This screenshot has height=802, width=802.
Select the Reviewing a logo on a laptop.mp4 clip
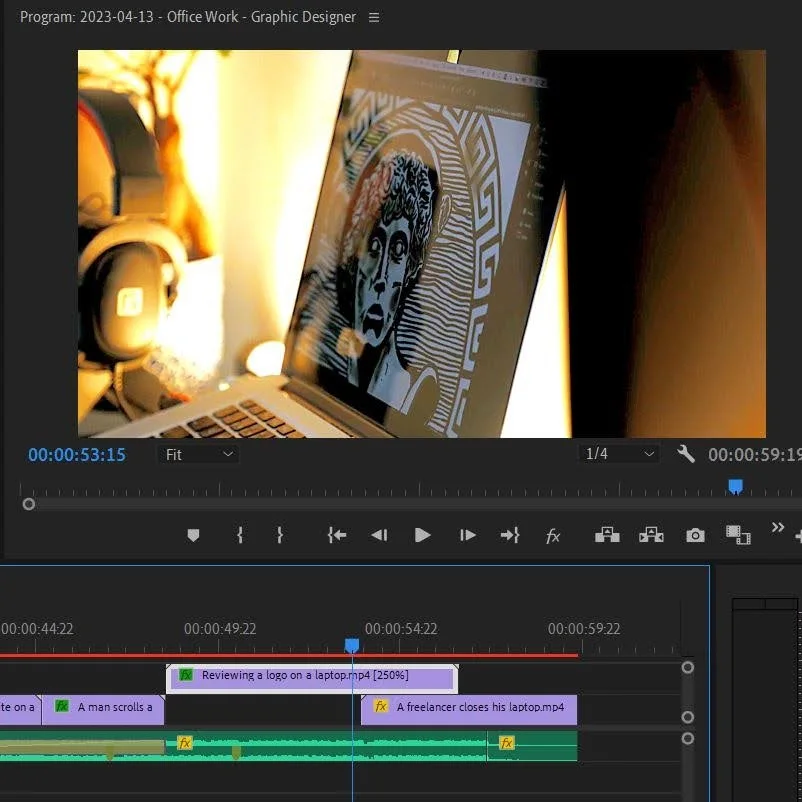pos(312,679)
